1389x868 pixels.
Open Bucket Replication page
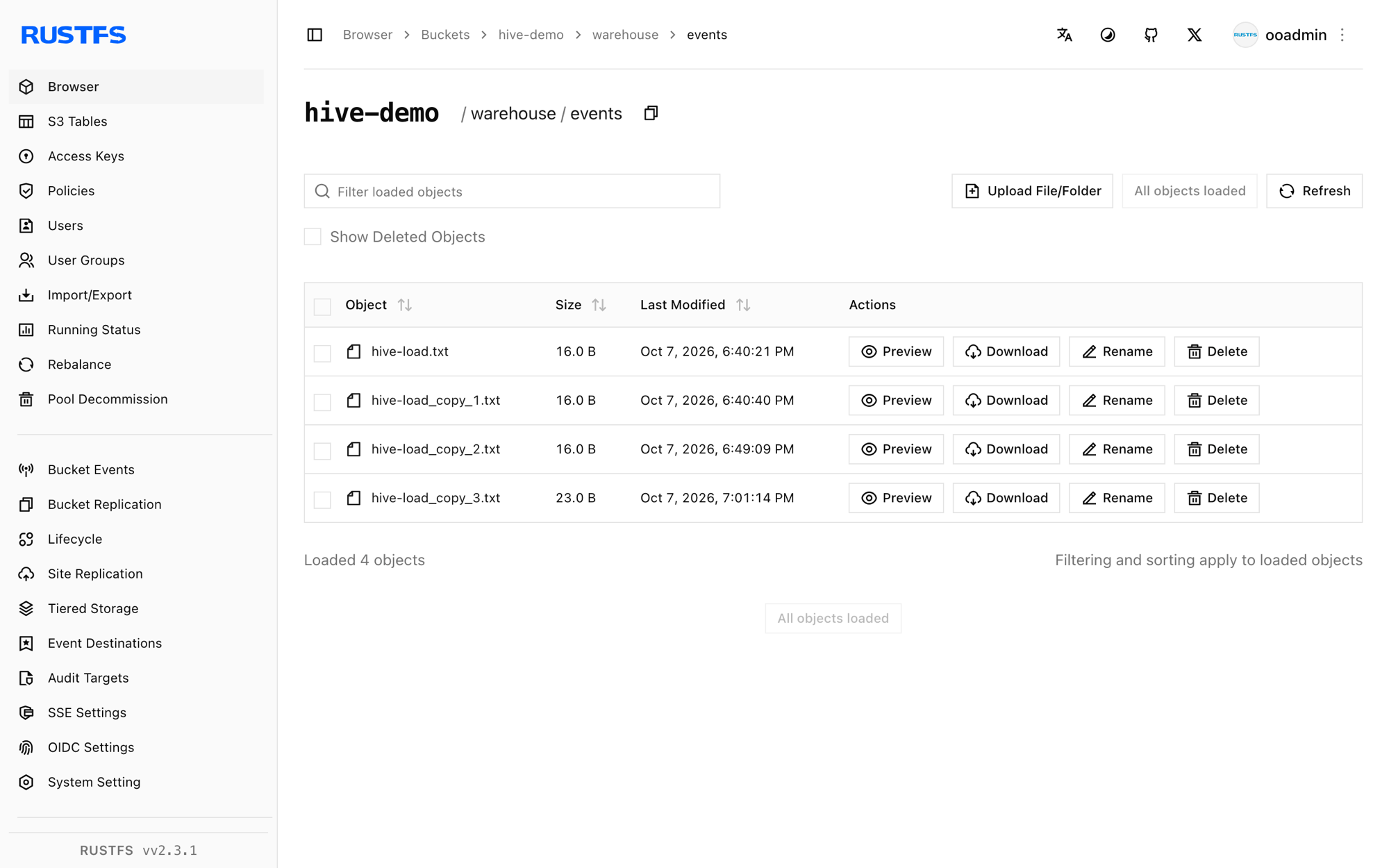click(x=136, y=504)
